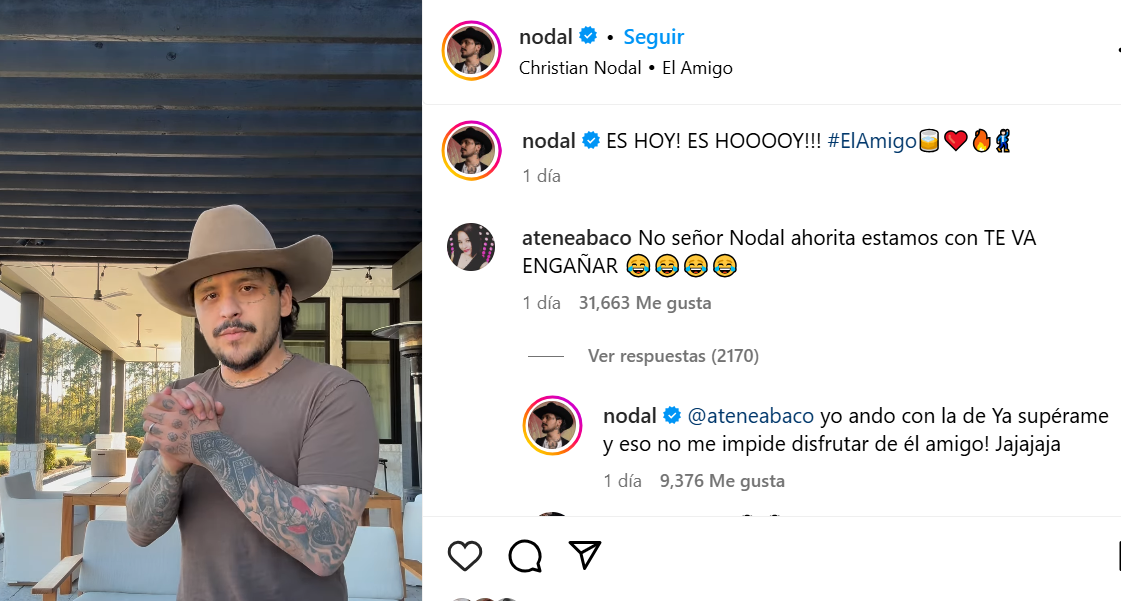Open the @ateneabaco mention in the reply
Viewport: 1121px width, 601px height.
tap(751, 416)
